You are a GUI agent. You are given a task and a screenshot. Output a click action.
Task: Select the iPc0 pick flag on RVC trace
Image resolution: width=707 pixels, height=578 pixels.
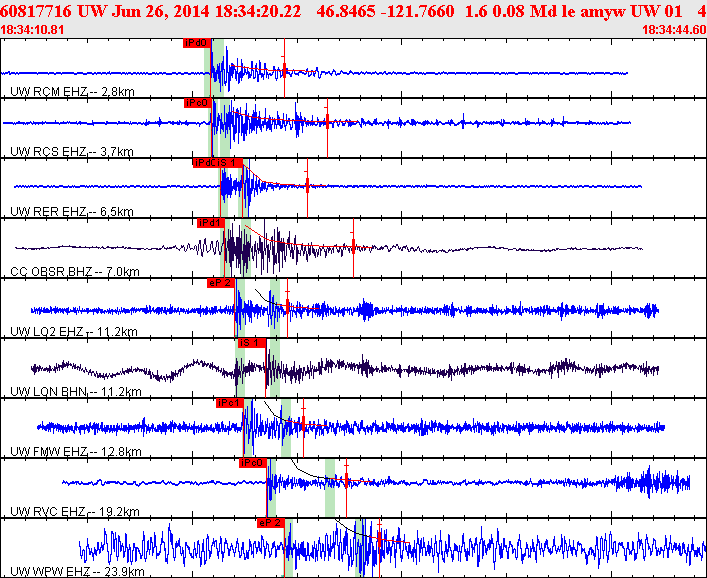pos(253,463)
